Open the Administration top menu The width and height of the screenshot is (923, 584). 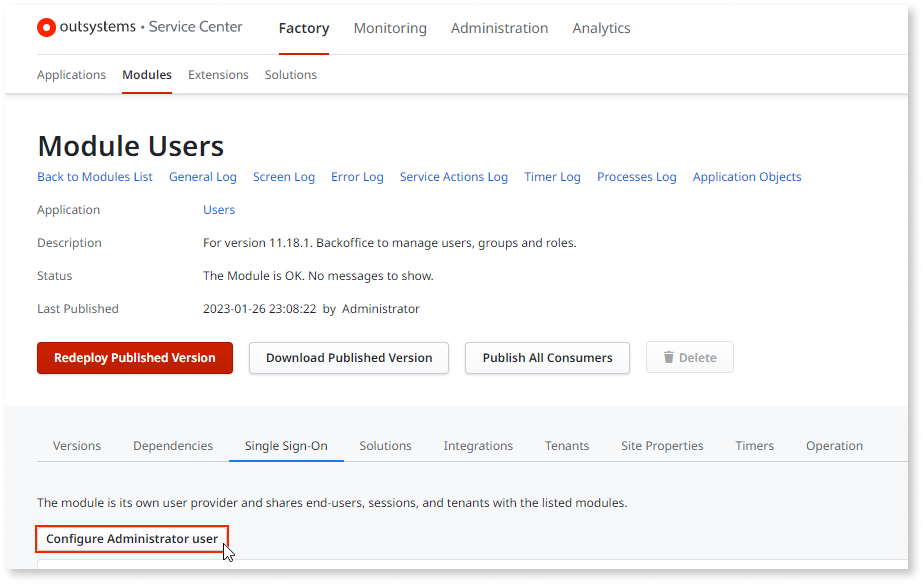pos(499,28)
